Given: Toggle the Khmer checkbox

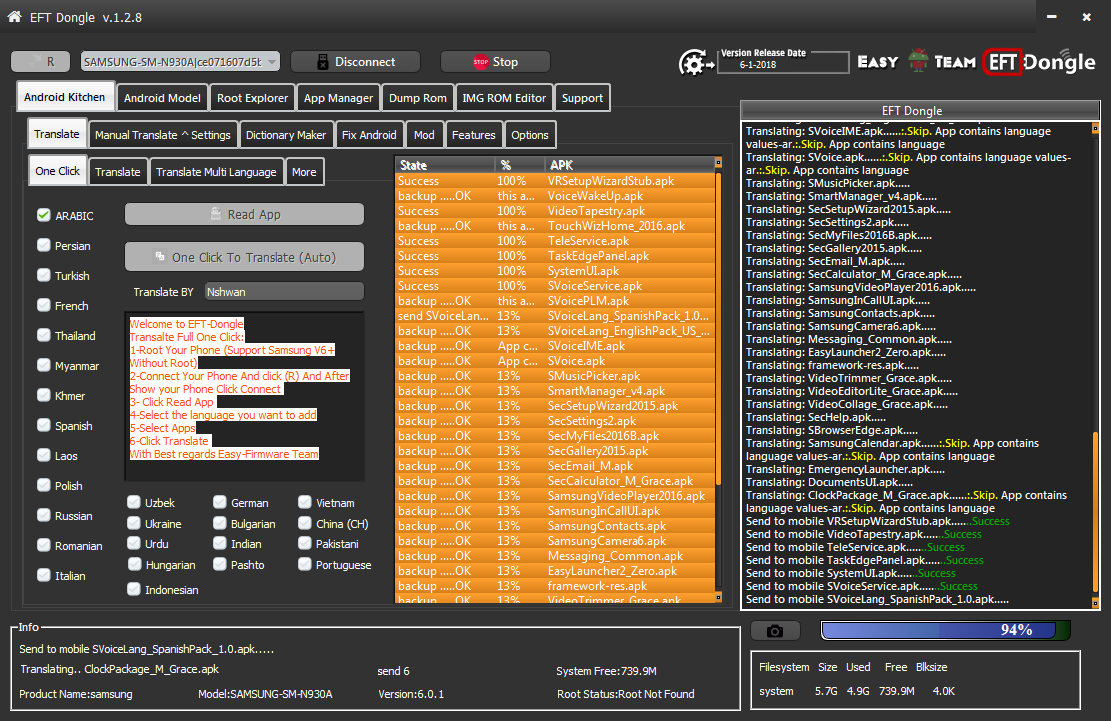Looking at the screenshot, I should point(44,395).
